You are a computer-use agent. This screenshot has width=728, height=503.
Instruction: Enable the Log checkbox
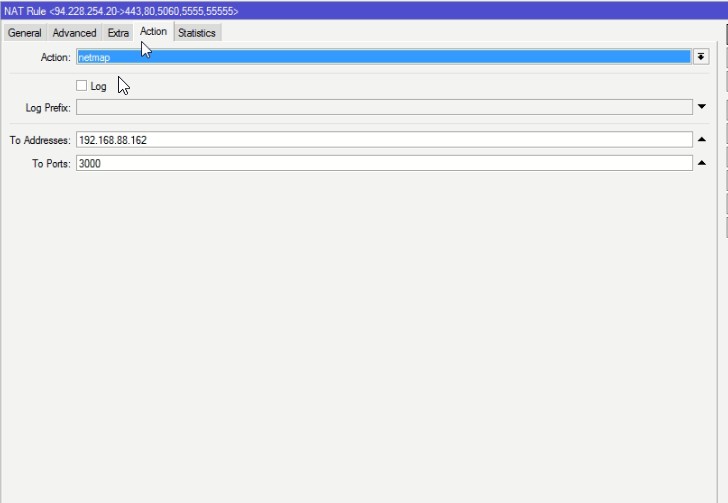click(x=81, y=85)
